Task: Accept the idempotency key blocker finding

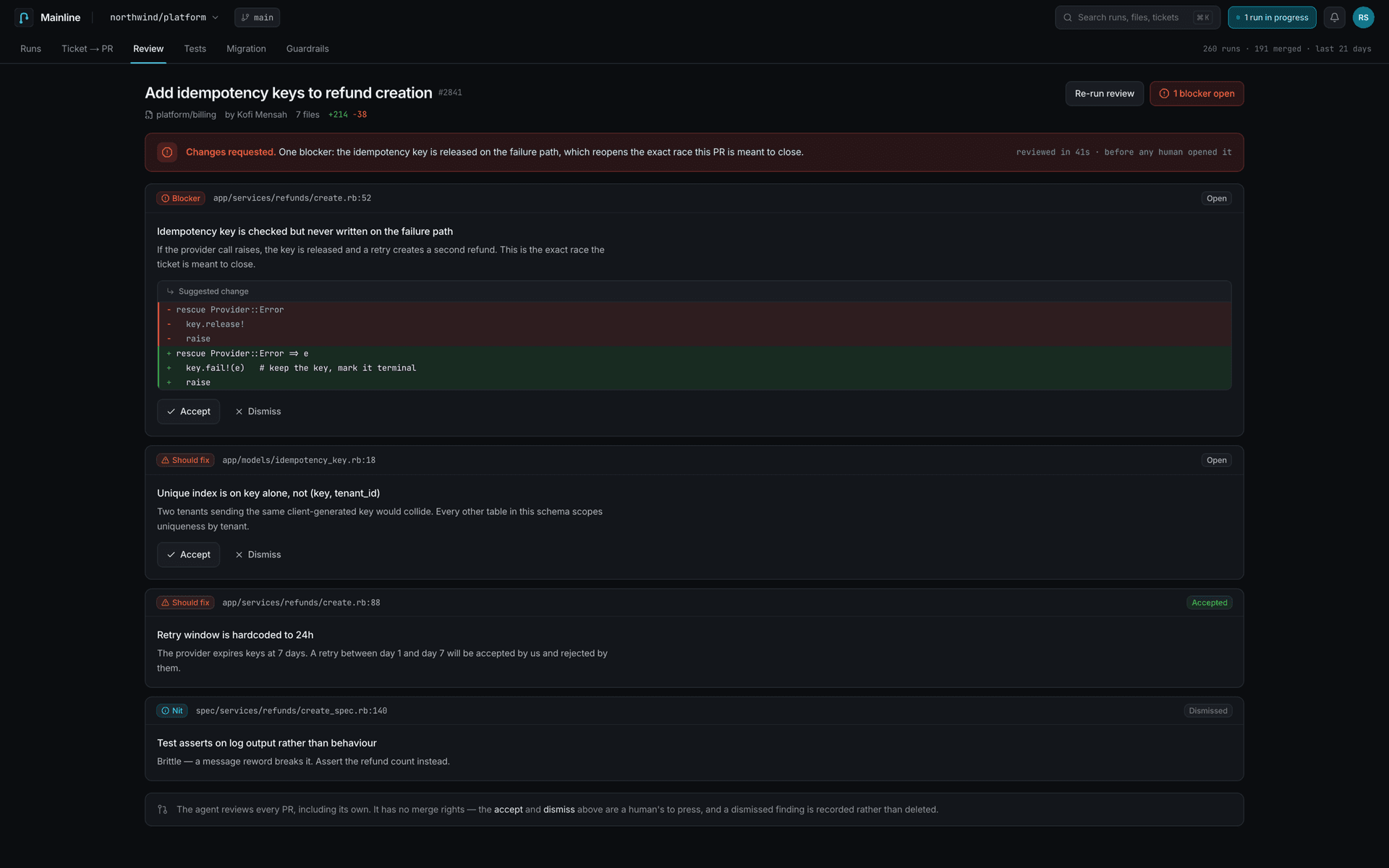Action: pos(188,412)
